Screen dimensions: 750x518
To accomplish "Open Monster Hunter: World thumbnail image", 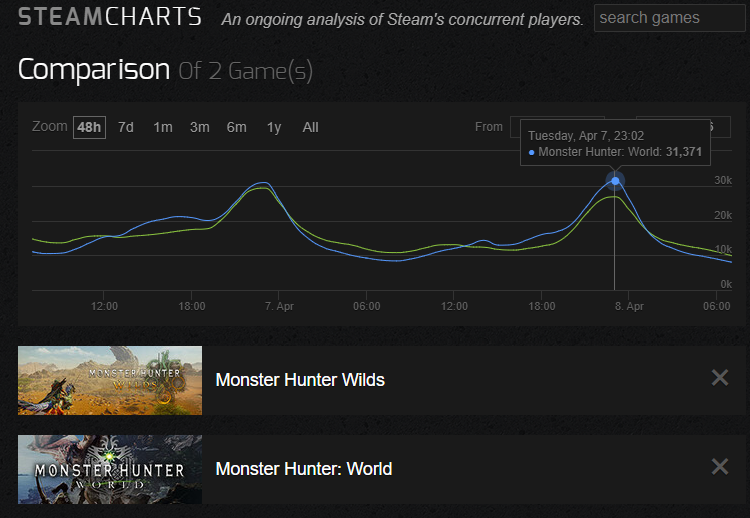I will [110, 469].
